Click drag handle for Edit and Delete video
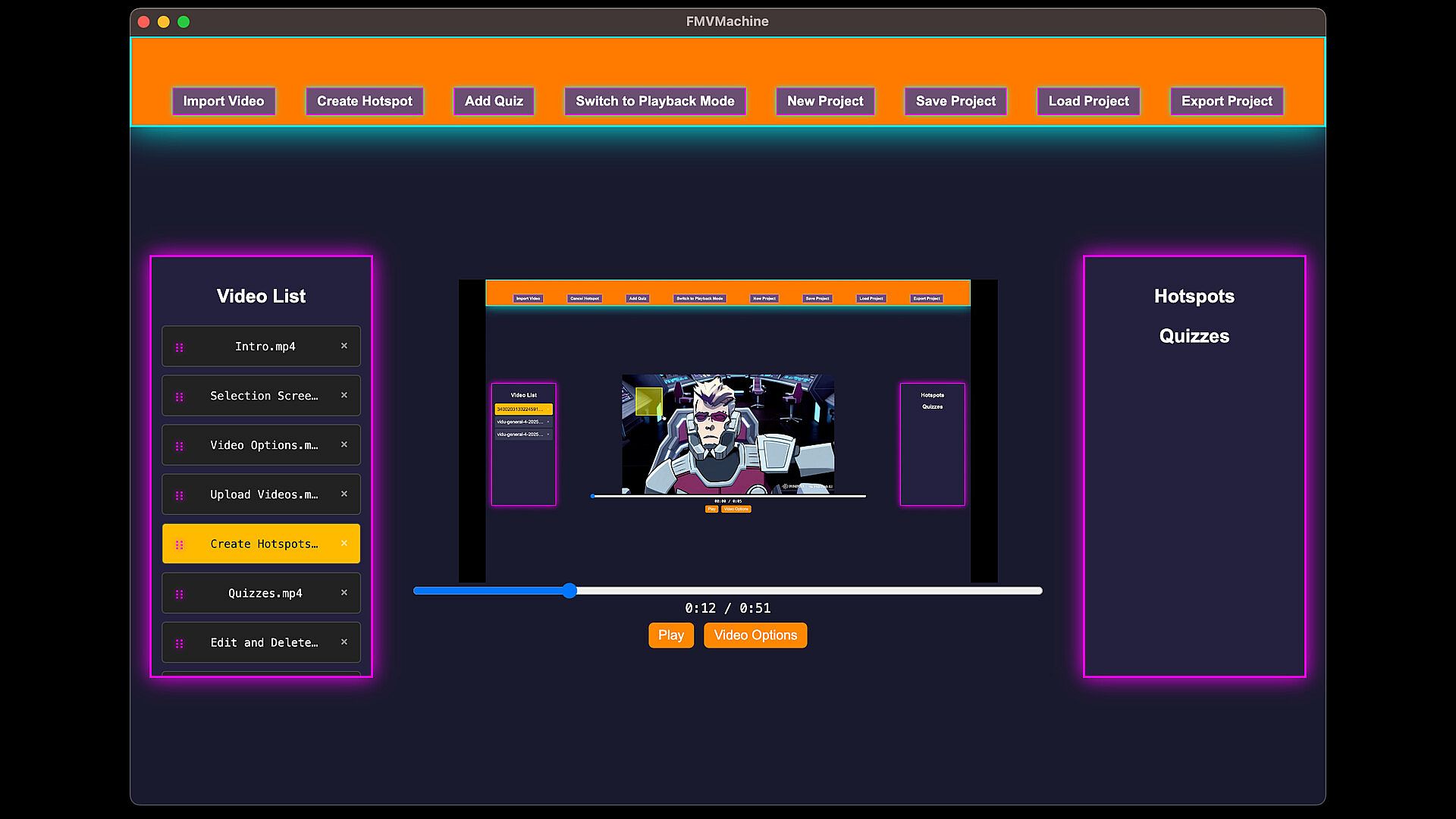This screenshot has height=819, width=1456. tap(180, 644)
